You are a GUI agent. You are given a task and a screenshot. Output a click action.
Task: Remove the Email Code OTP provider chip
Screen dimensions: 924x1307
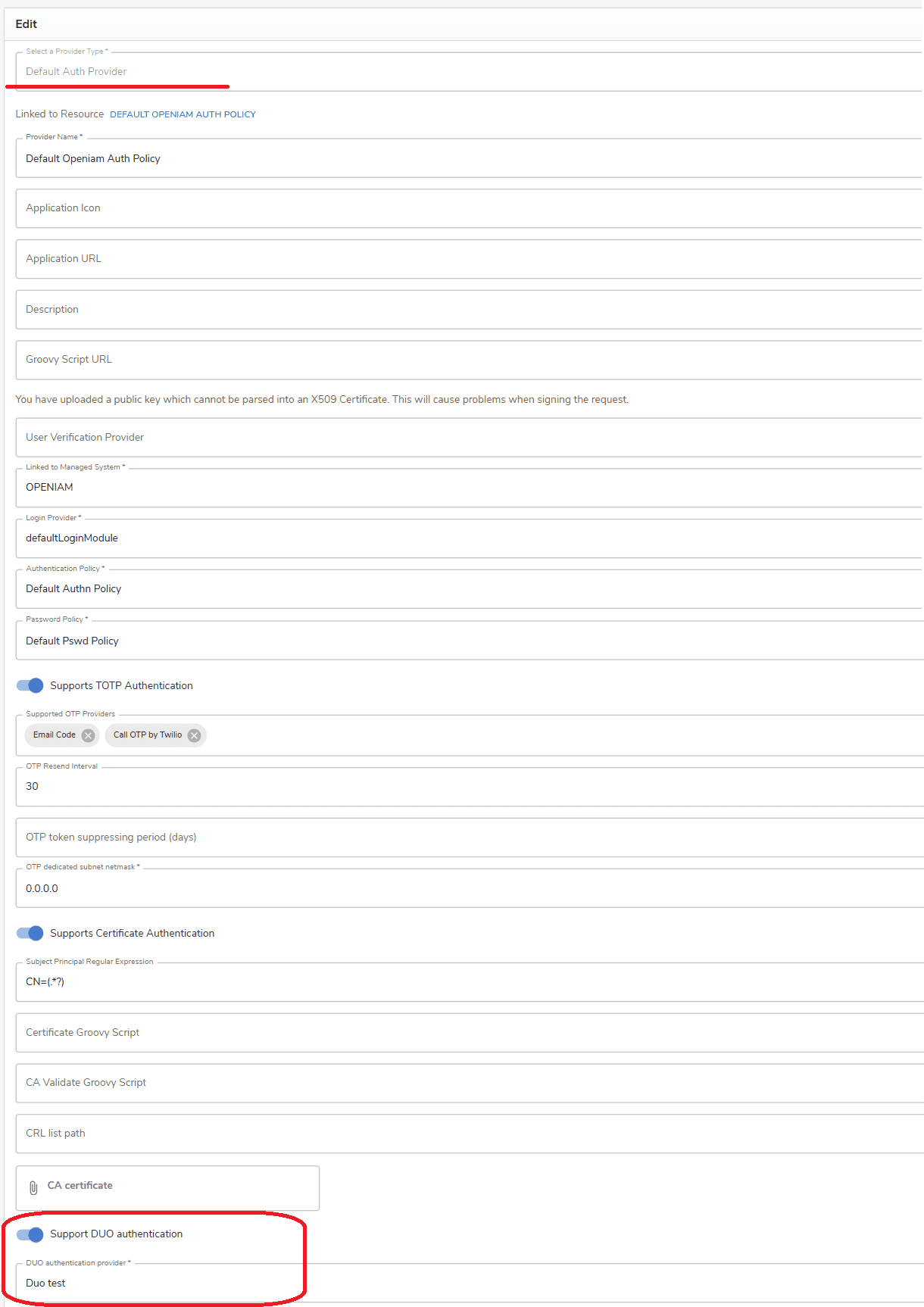coord(88,735)
